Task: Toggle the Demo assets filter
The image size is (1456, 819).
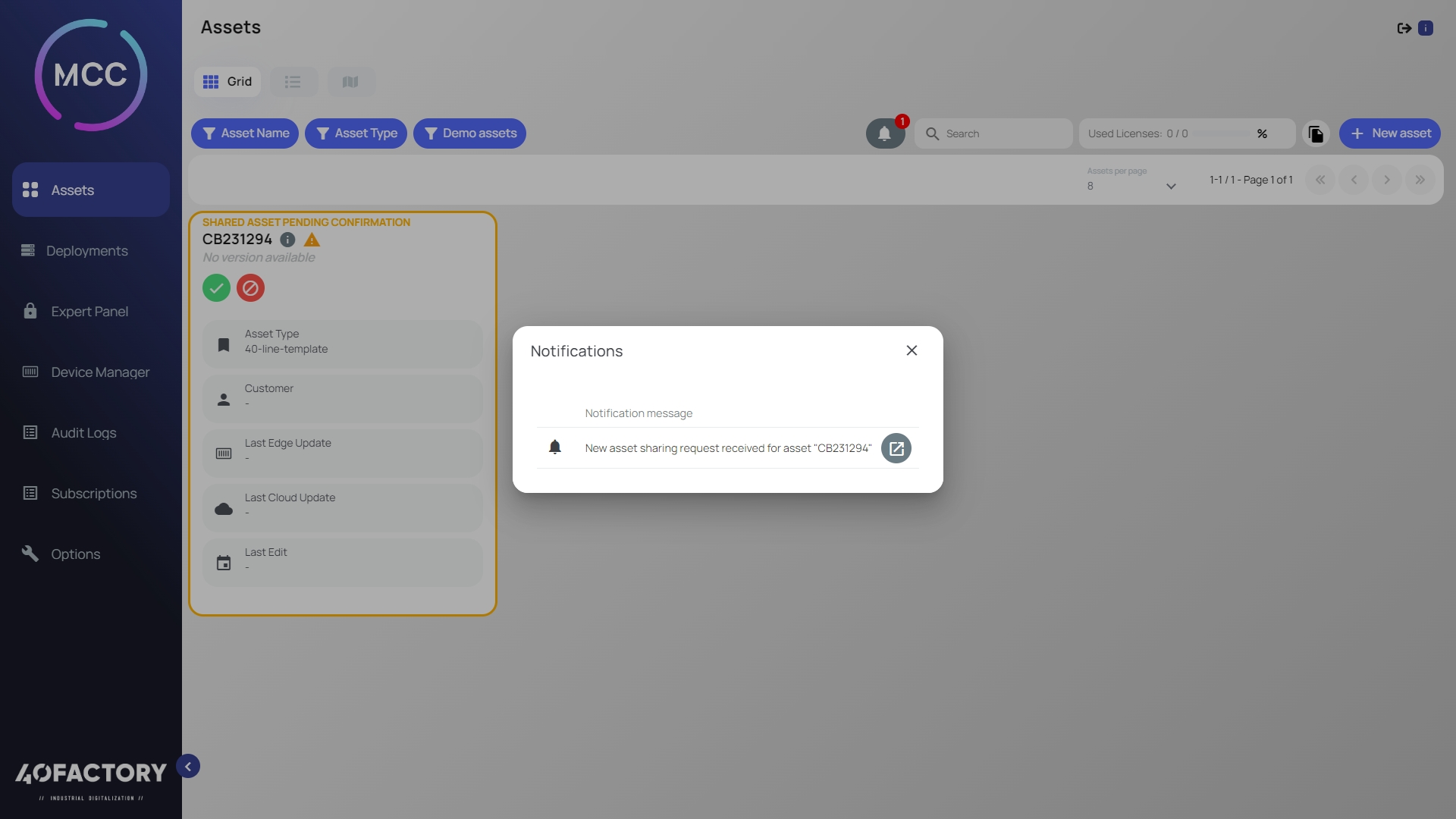Action: (469, 133)
